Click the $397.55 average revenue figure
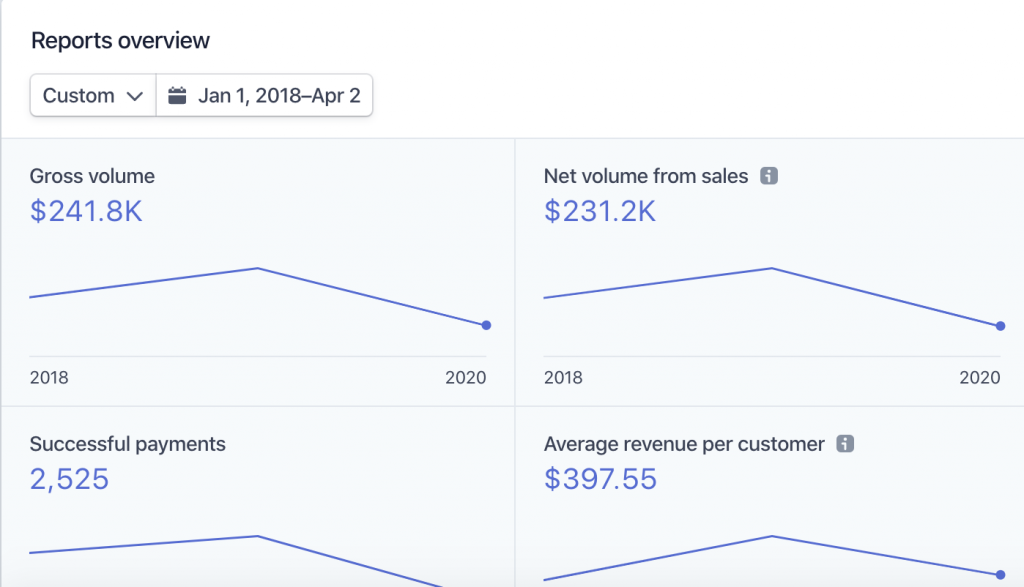Image resolution: width=1024 pixels, height=587 pixels. [x=600, y=479]
